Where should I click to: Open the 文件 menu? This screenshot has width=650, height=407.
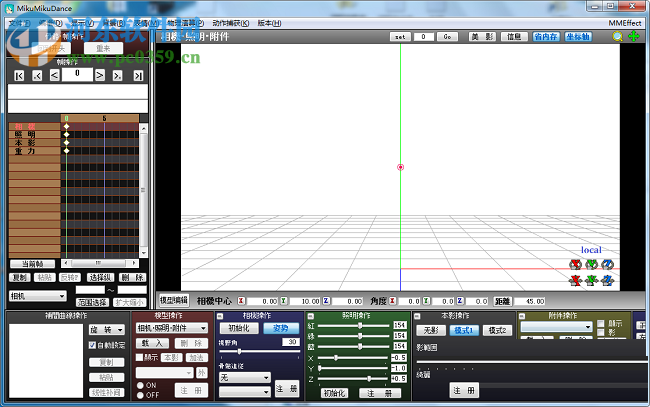(19, 23)
